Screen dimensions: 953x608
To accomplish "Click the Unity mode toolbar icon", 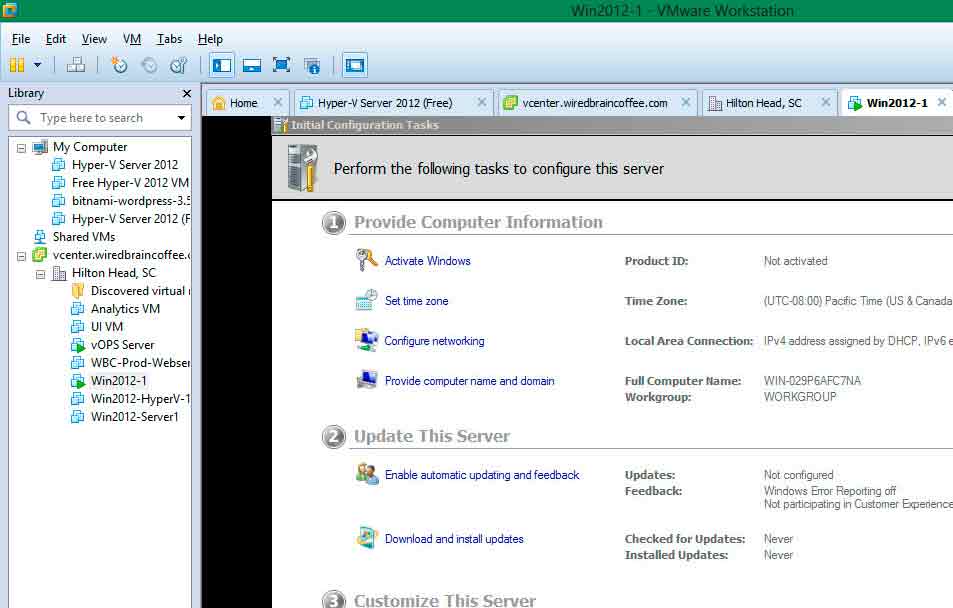I will point(312,66).
